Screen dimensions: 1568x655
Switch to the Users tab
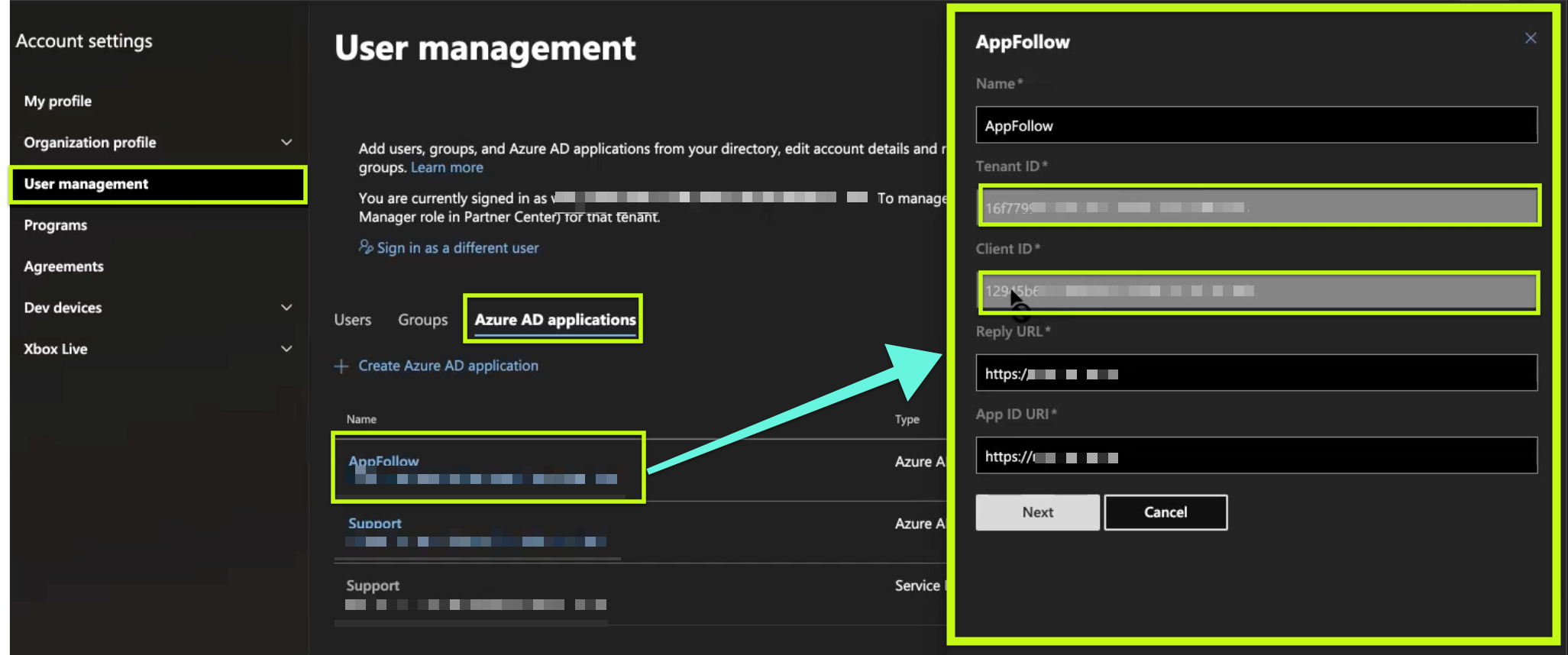pos(352,320)
